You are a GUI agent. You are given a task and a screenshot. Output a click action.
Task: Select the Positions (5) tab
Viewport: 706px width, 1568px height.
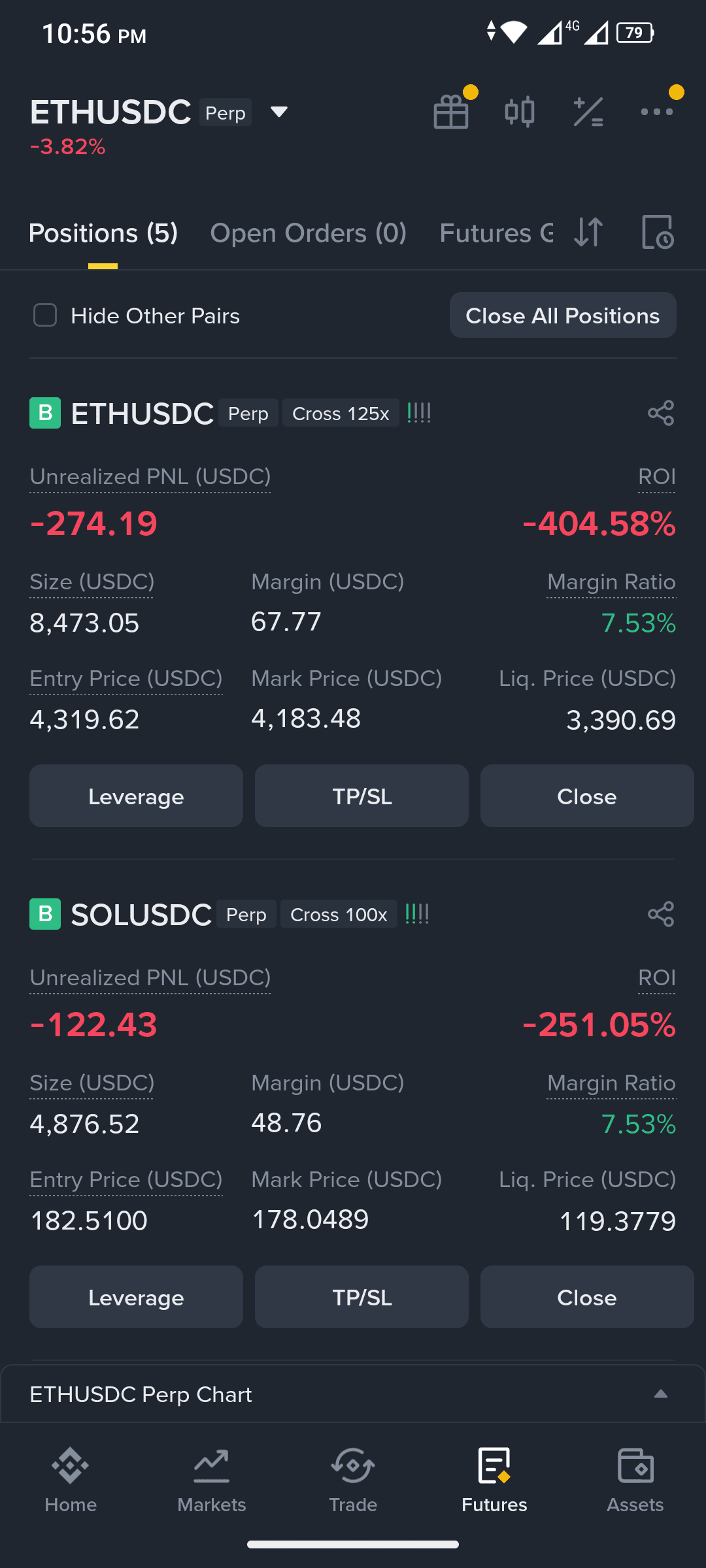click(x=103, y=233)
